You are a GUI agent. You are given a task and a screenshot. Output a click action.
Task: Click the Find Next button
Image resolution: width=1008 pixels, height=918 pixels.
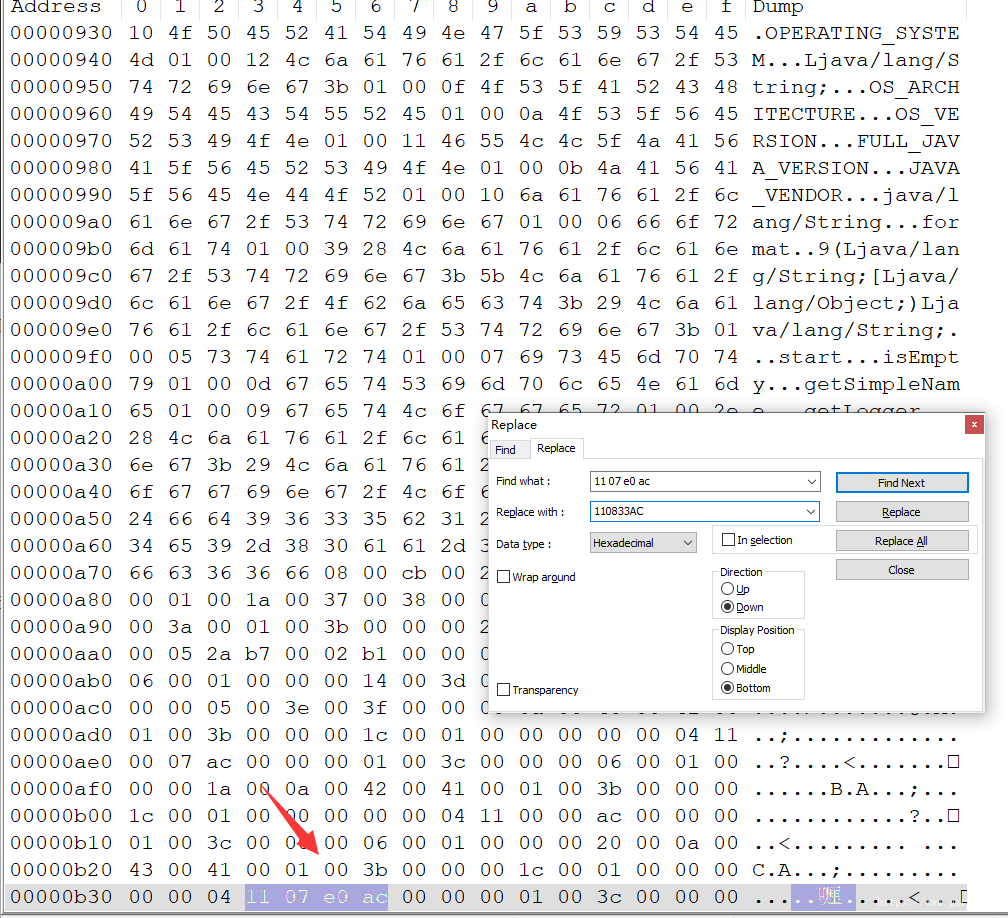coord(902,483)
